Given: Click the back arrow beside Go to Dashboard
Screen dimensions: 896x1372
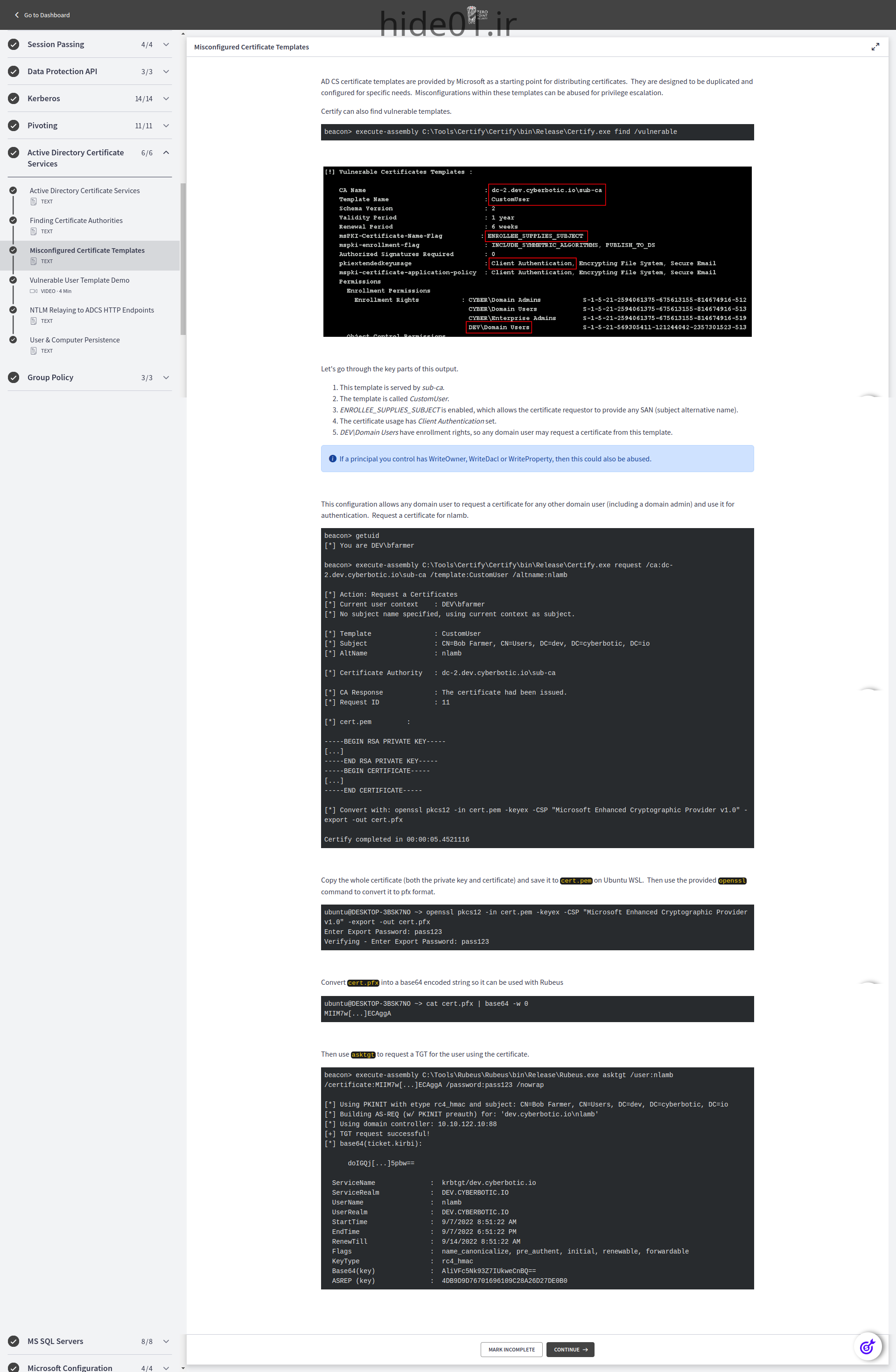Looking at the screenshot, I should coord(17,15).
